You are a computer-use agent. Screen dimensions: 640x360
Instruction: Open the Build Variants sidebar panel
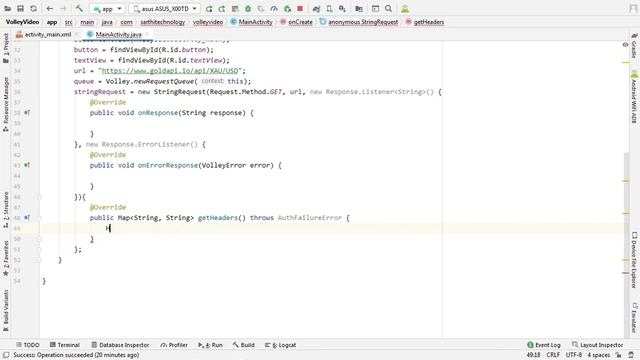click(x=6, y=310)
